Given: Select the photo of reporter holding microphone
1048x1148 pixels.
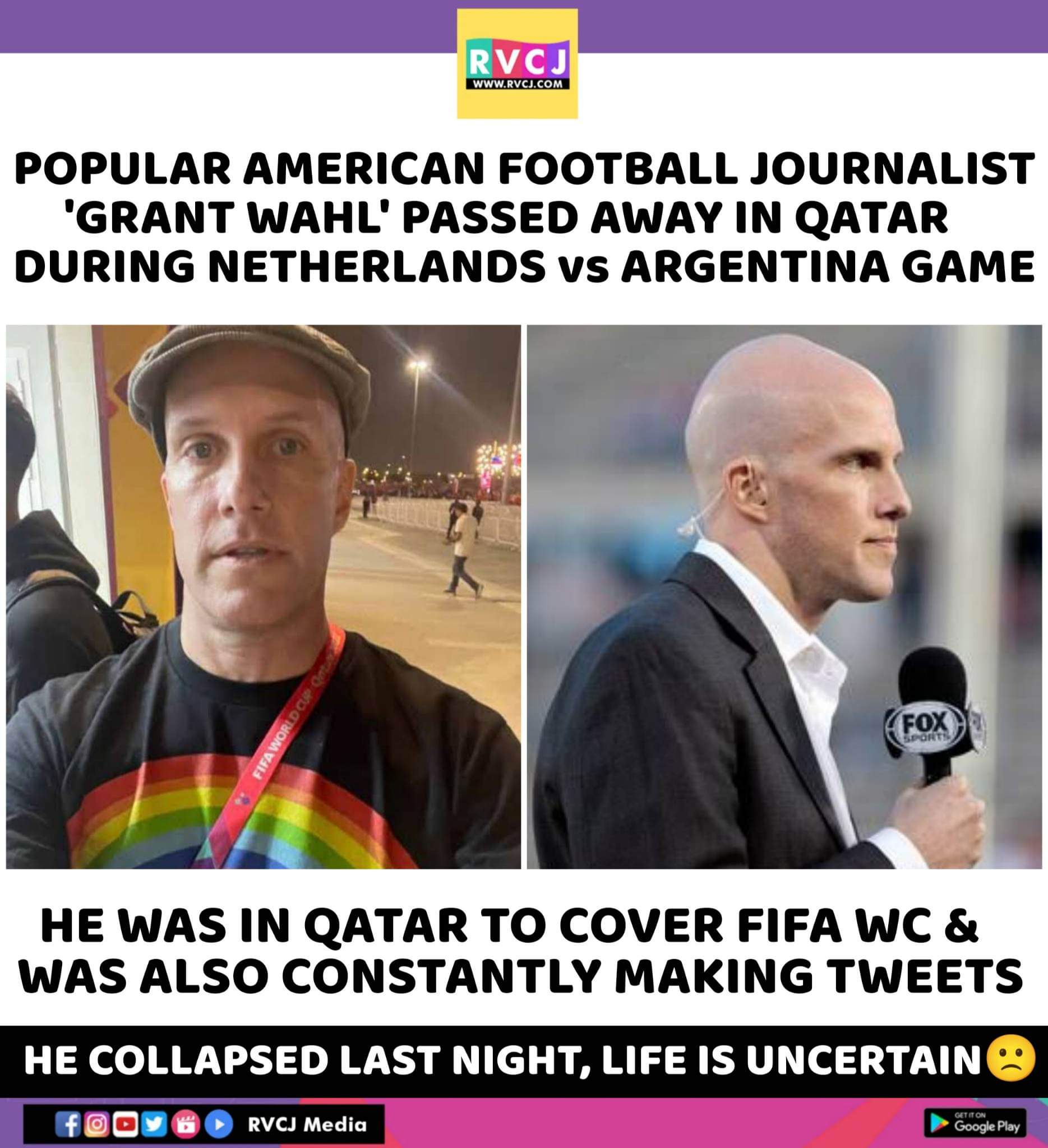Looking at the screenshot, I should tap(784, 596).
